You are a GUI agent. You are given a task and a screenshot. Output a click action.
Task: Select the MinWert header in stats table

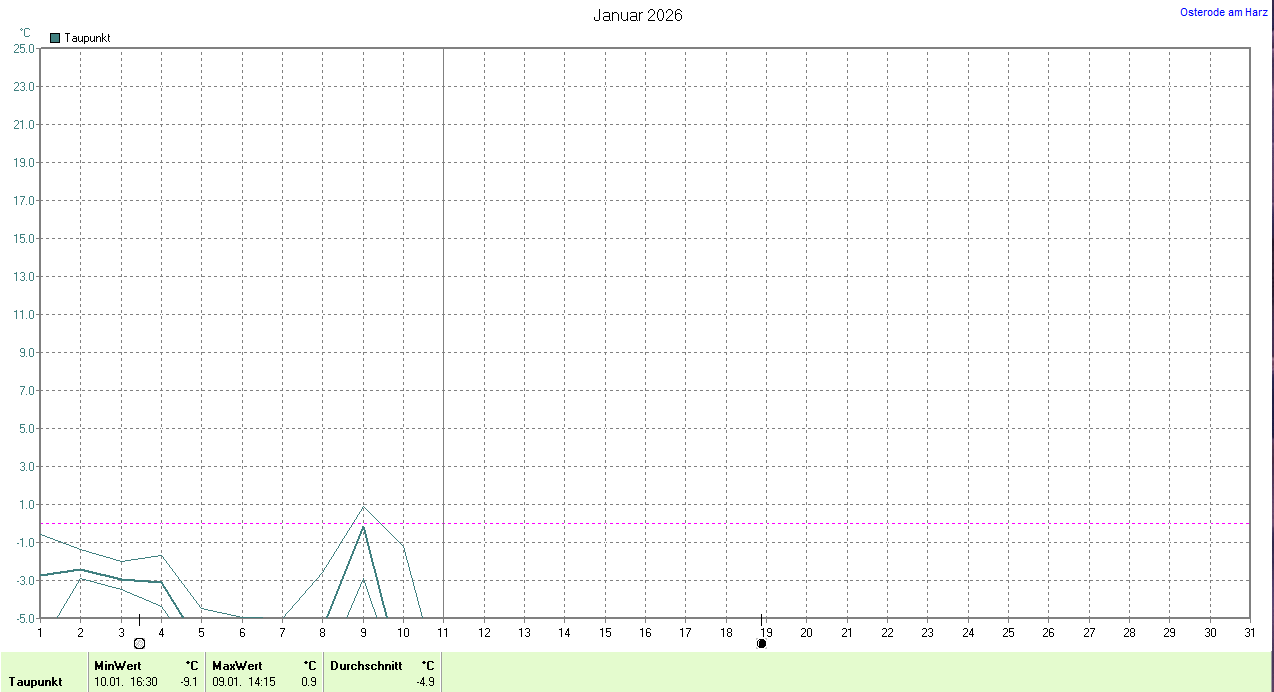tap(118, 665)
